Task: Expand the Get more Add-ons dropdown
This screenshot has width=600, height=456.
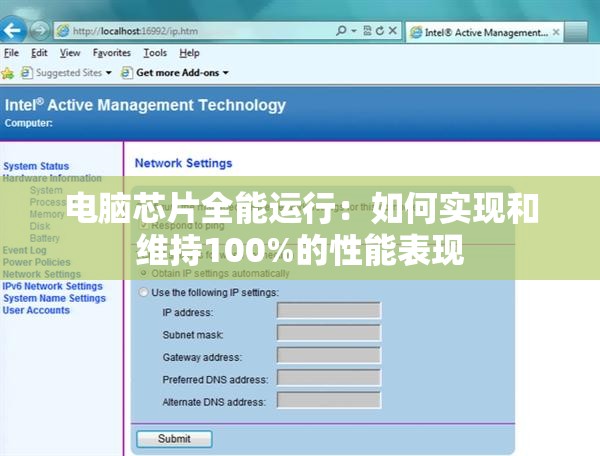Action: click(226, 73)
